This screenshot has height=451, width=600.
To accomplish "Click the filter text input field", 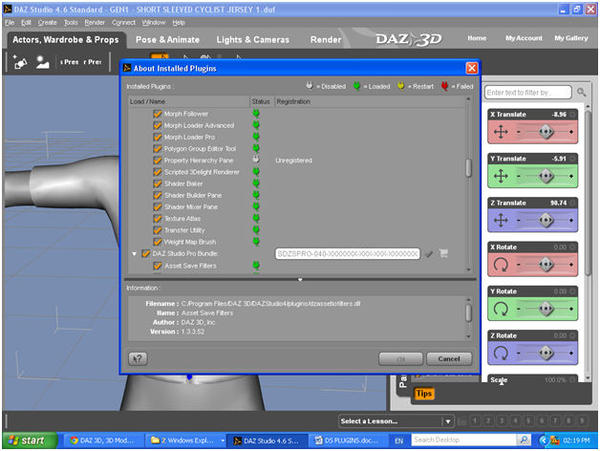I will coord(528,92).
